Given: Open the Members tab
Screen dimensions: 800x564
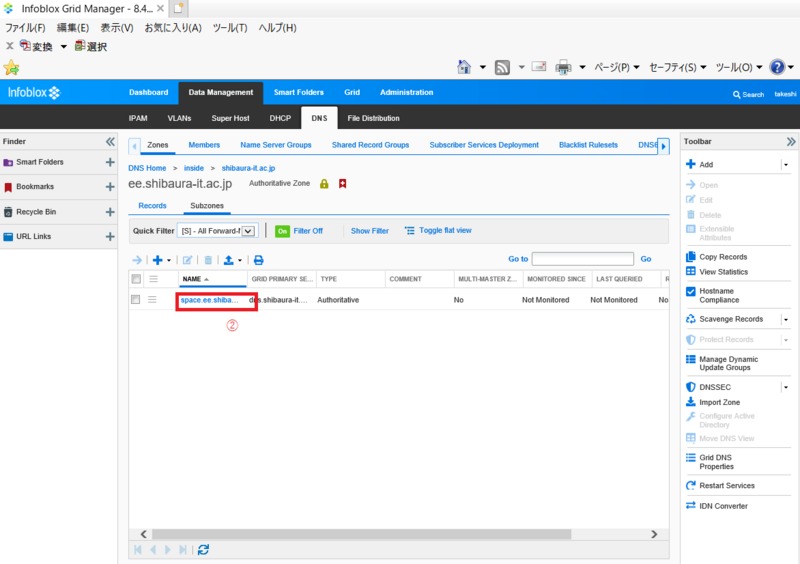Looking at the screenshot, I should [204, 145].
